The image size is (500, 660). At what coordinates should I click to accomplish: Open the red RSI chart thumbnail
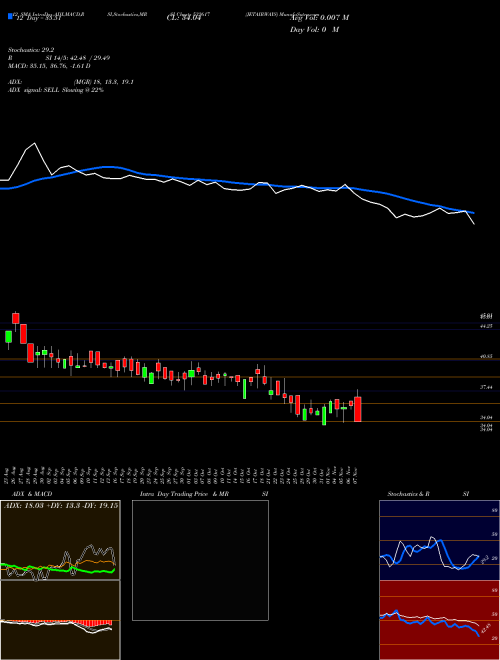(x=439, y=620)
